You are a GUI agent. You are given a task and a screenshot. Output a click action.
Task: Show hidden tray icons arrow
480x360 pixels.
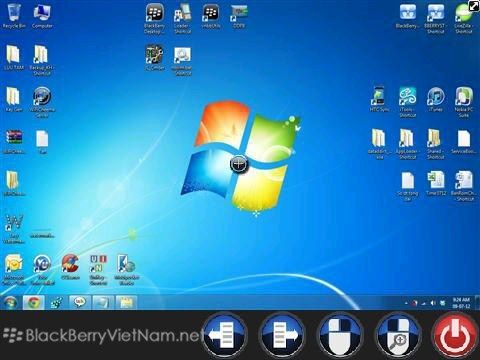tap(406, 303)
